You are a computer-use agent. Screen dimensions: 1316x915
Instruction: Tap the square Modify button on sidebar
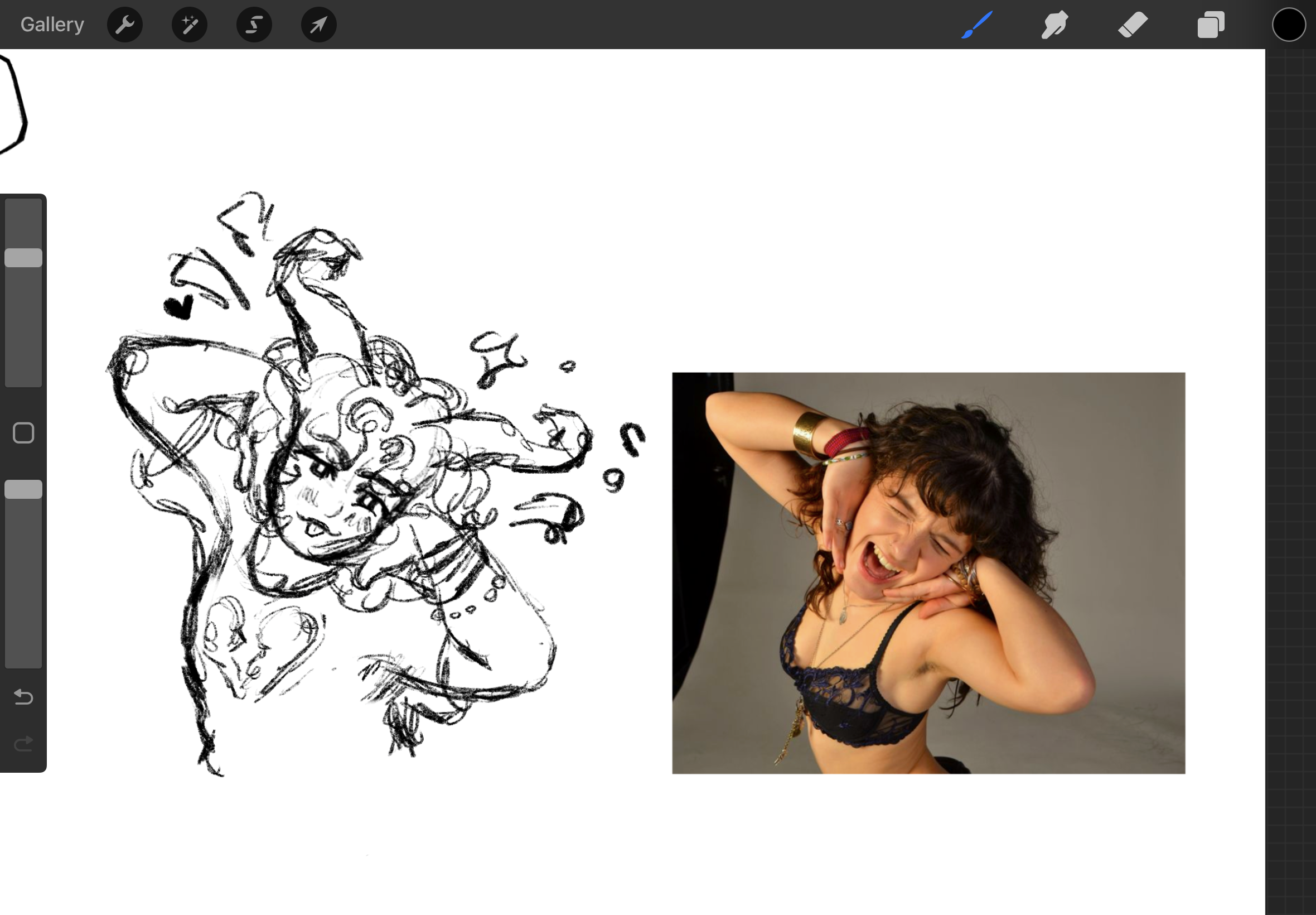23,433
